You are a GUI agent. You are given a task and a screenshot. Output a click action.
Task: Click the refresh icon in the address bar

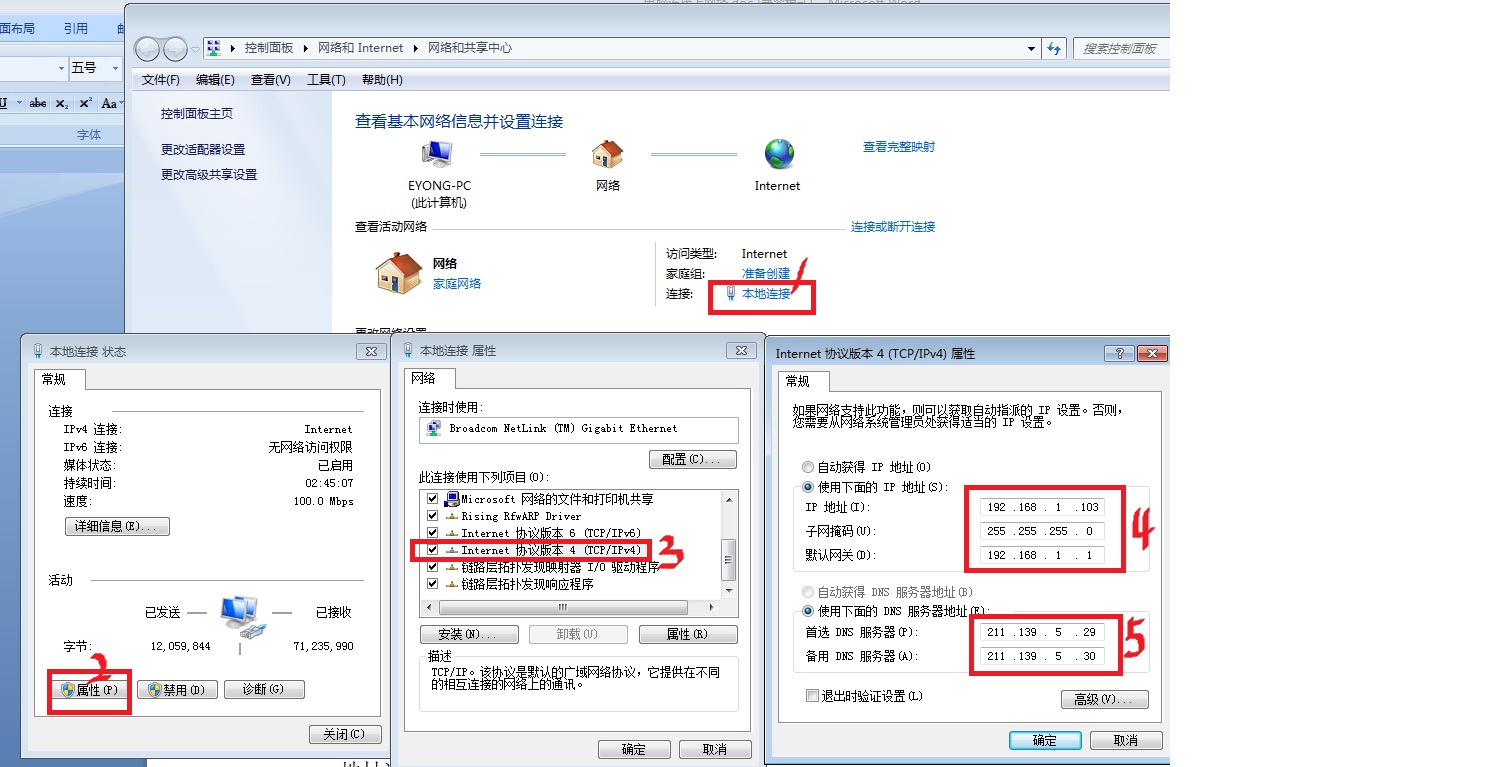point(1054,47)
